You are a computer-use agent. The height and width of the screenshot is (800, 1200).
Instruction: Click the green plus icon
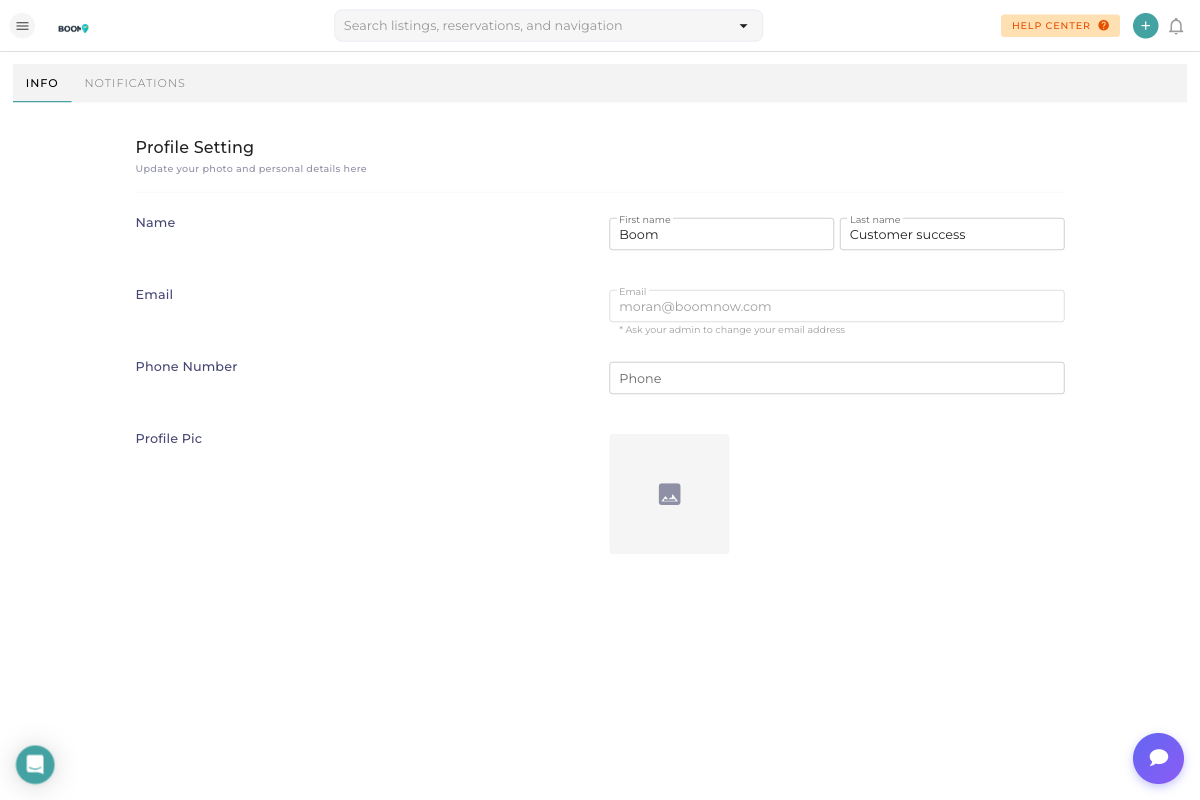pyautogui.click(x=1145, y=25)
